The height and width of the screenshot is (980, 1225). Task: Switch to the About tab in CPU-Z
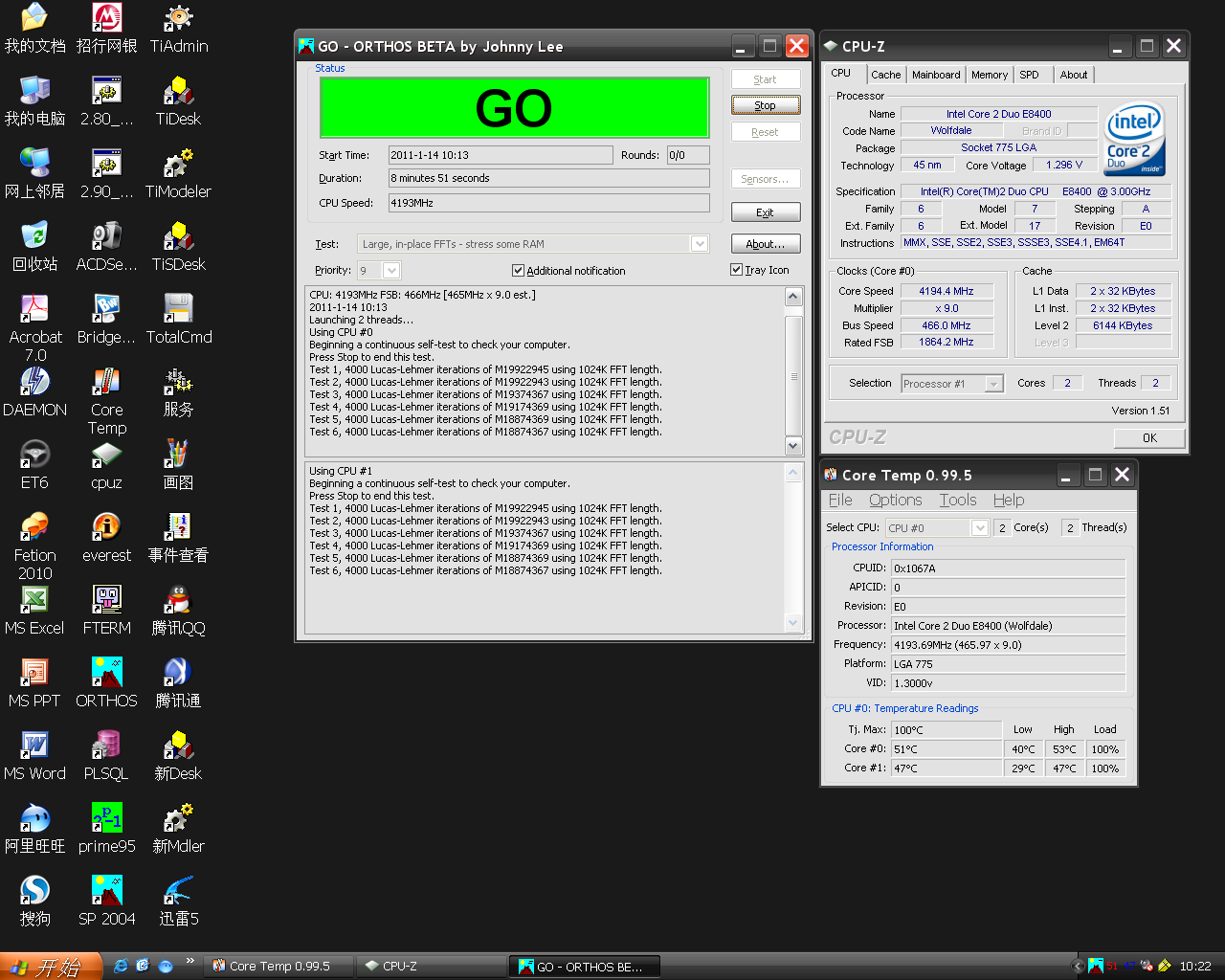click(x=1073, y=75)
